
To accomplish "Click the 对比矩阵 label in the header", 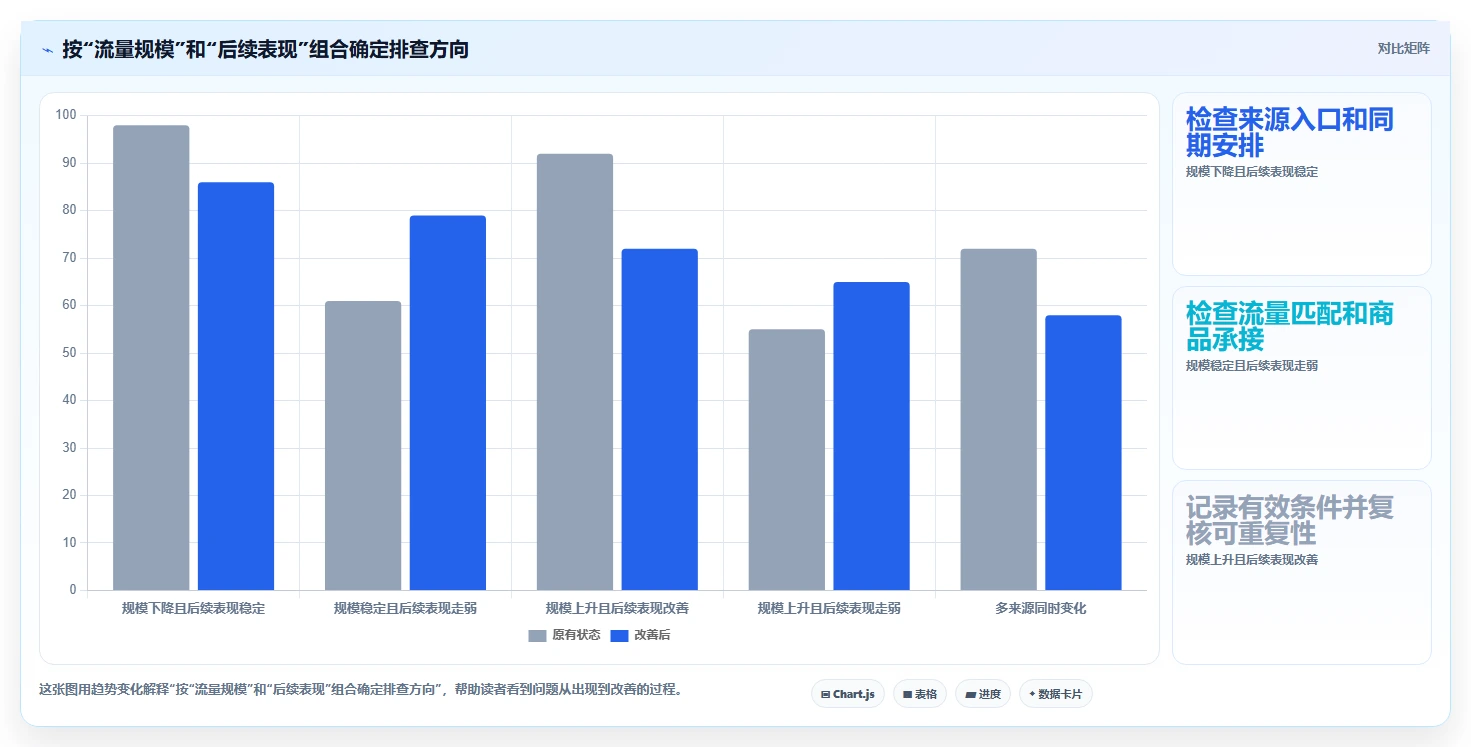I will (x=1404, y=49).
